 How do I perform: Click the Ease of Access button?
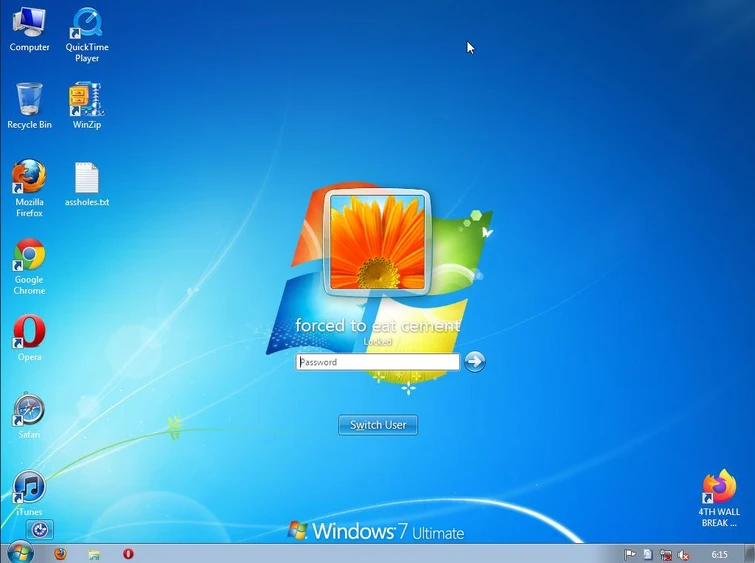(x=39, y=530)
